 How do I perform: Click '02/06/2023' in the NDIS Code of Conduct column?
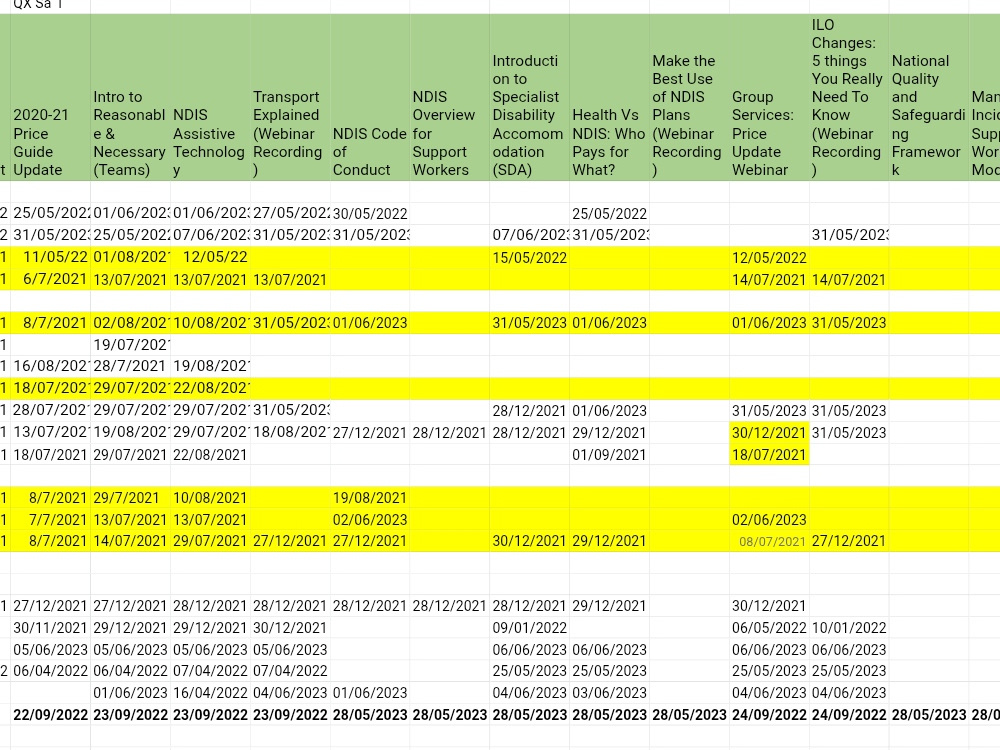[x=370, y=520]
